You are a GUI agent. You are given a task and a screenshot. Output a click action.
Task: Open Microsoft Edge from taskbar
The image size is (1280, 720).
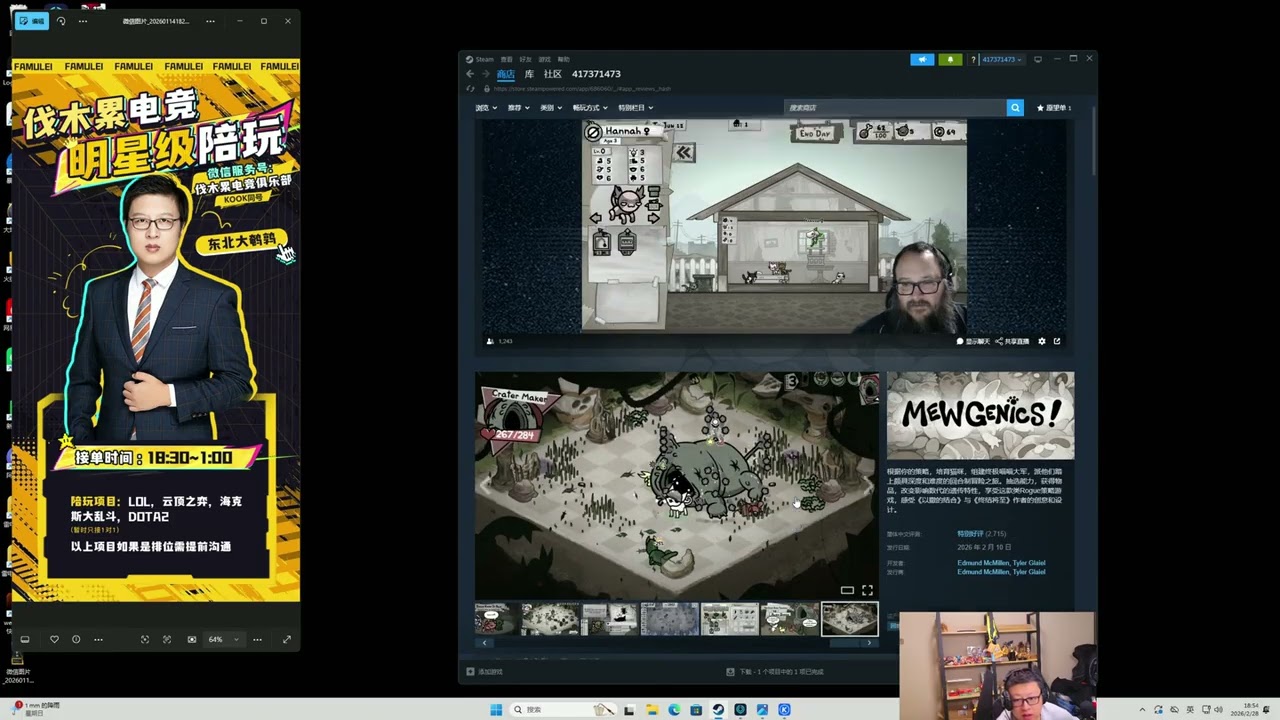[674, 710]
